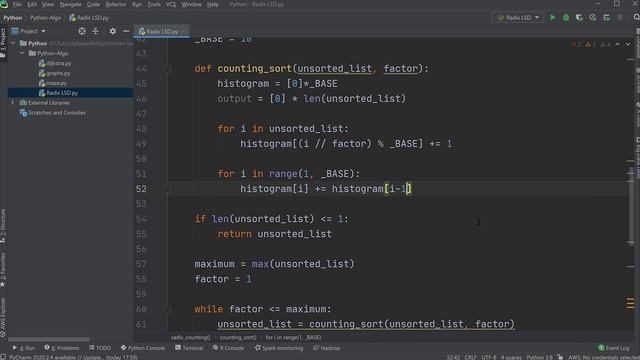
Task: Click the locate file target icon
Action: click(x=82, y=31)
